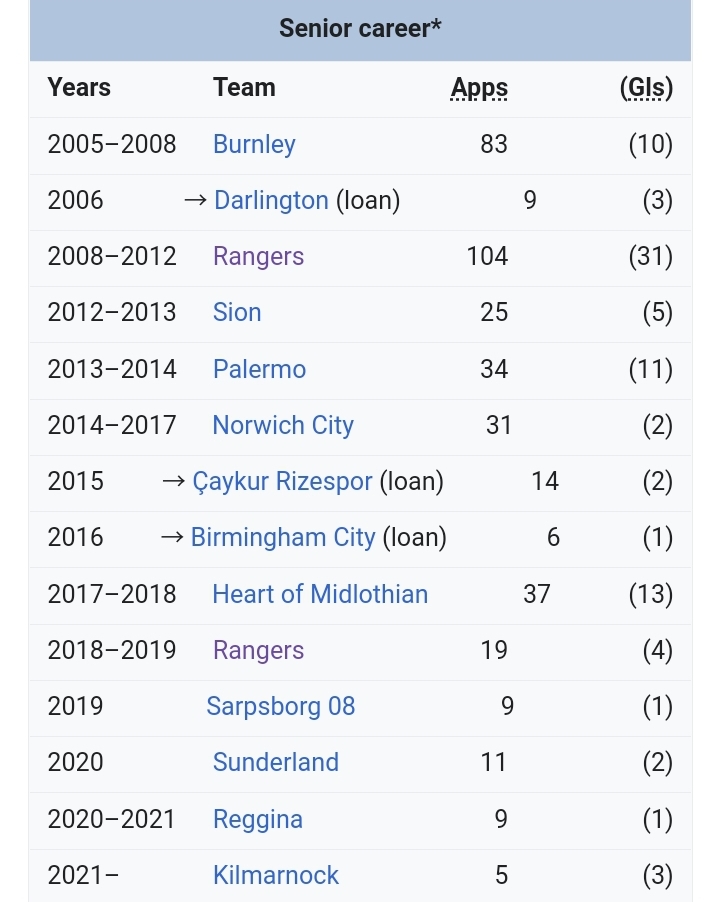Open Rangers link in the 2008–2012 row
This screenshot has height=902, width=719.
[258, 256]
